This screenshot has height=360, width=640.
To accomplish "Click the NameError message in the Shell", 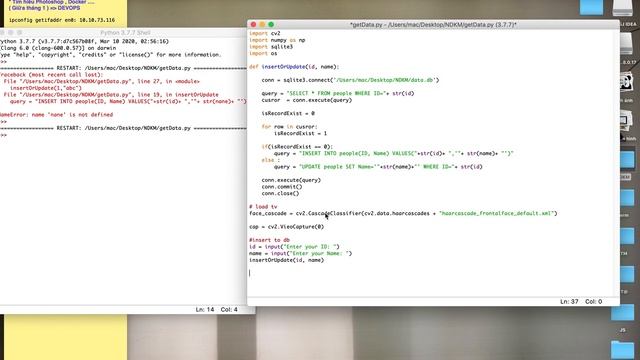I will [x=56, y=115].
